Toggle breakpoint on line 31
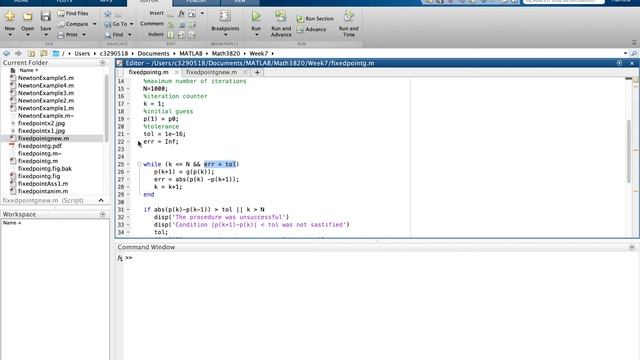This screenshot has height=360, width=640. (129, 209)
